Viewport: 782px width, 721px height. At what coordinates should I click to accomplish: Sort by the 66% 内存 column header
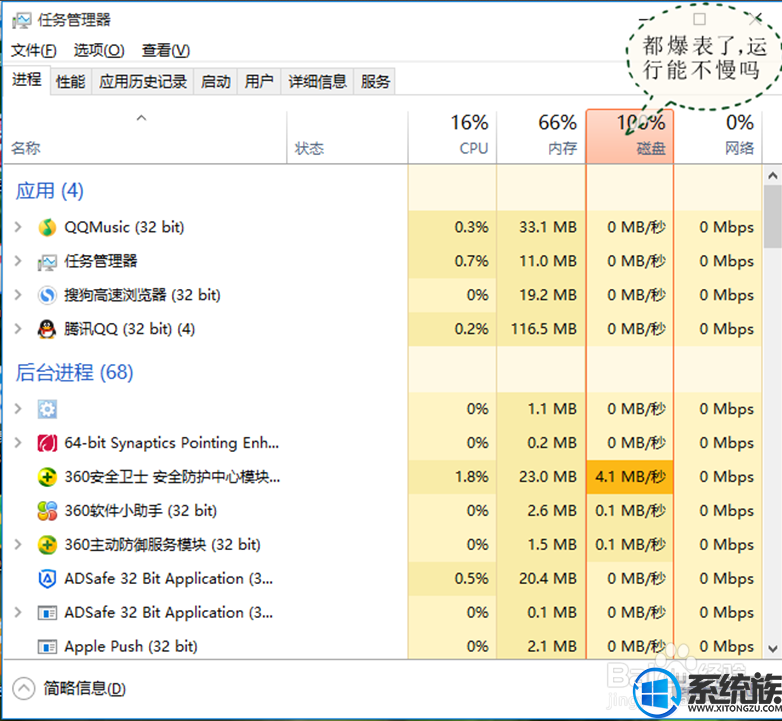(x=541, y=137)
